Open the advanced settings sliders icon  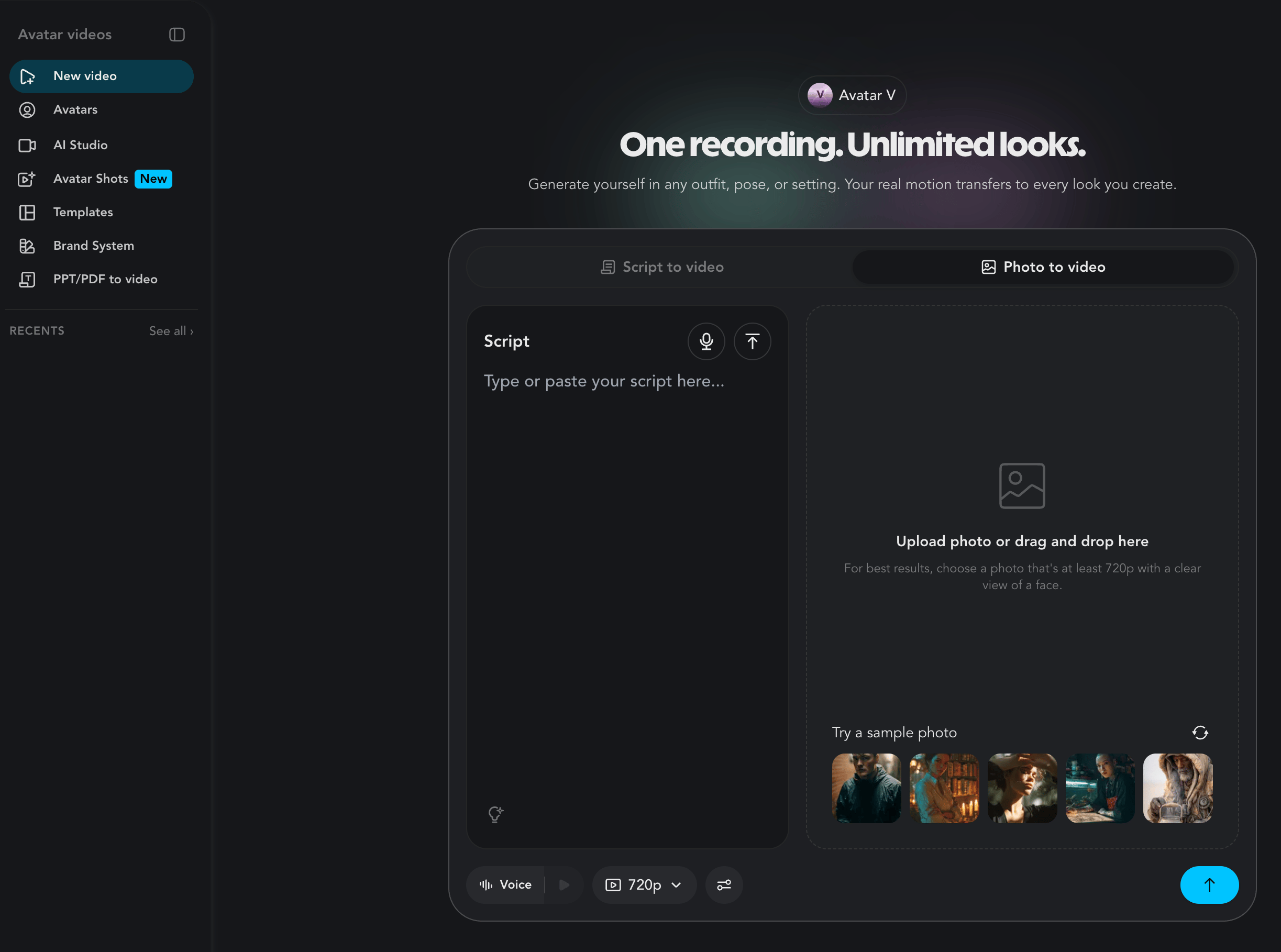(x=724, y=884)
